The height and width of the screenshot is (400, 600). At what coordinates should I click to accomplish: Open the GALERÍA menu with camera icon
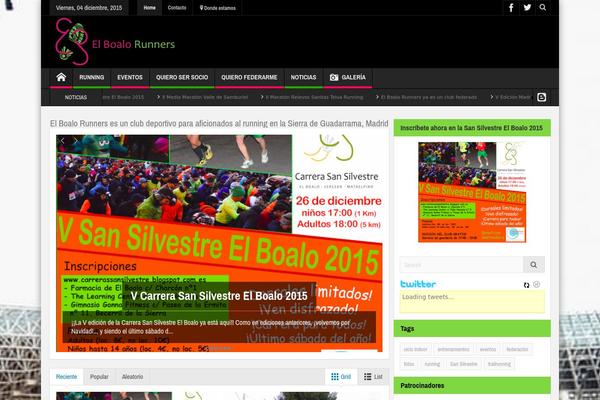(348, 77)
